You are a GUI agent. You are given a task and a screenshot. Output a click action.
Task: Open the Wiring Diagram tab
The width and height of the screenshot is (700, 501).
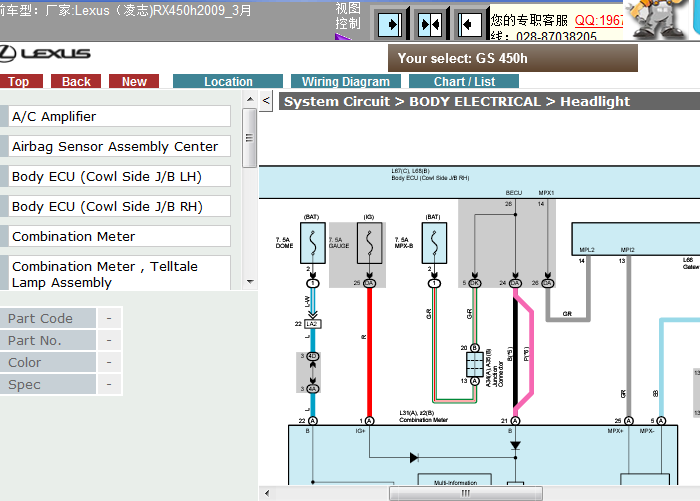pos(346,81)
